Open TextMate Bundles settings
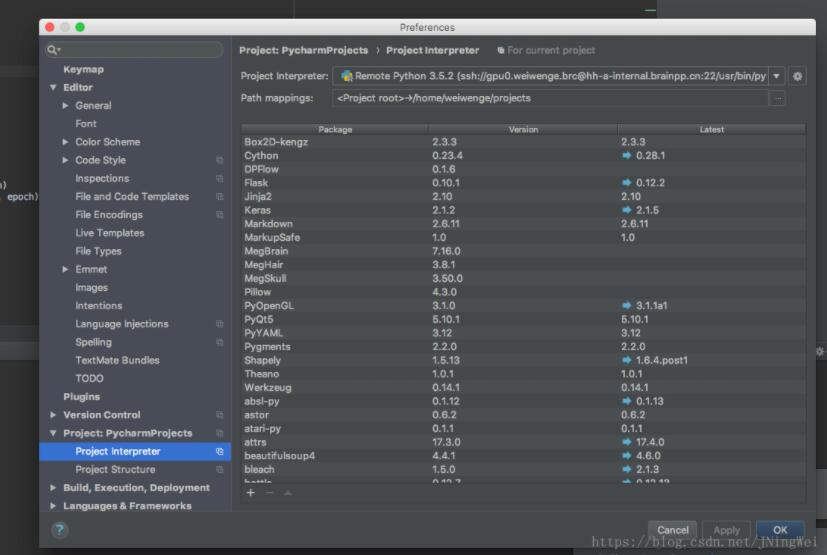The image size is (827, 555). point(117,360)
